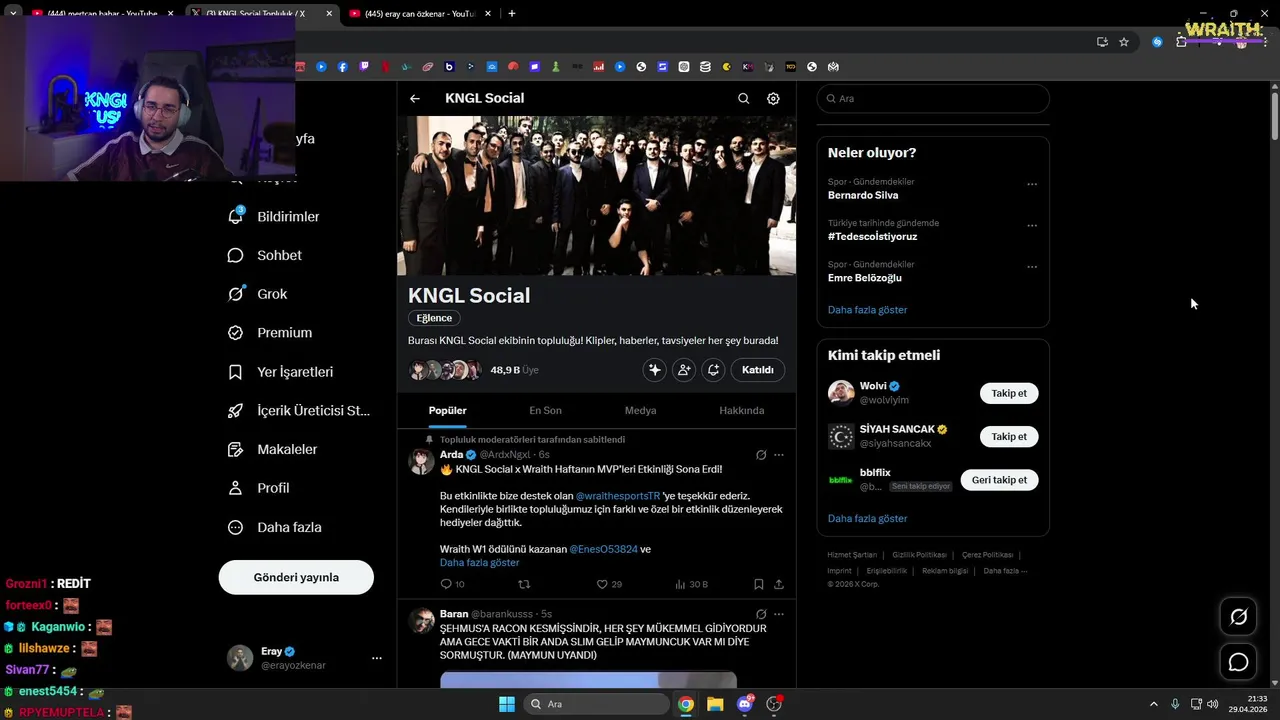Switch to the Medya tab
Image resolution: width=1280 pixels, height=720 pixels.
coord(641,410)
